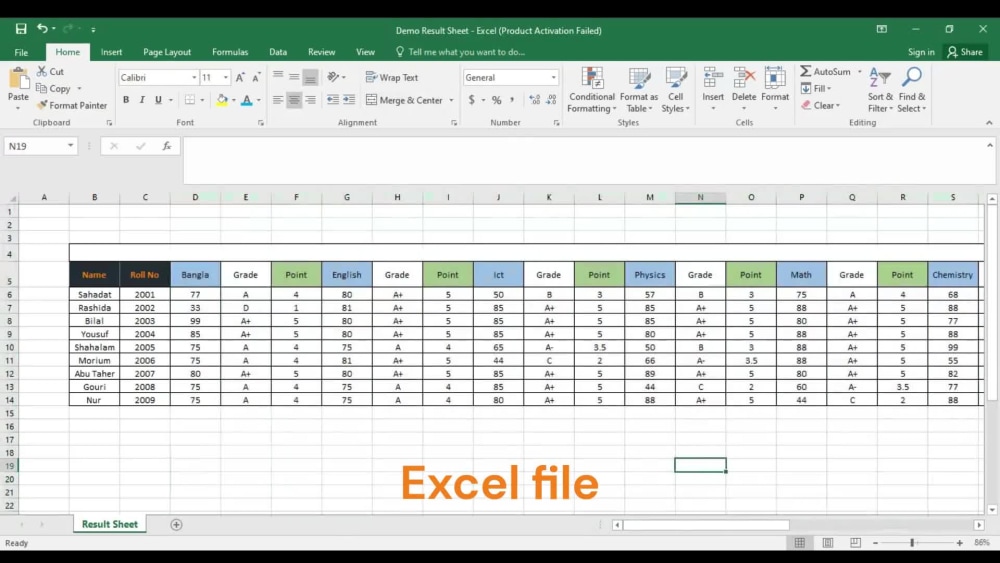Open the File tab
1000x563 pixels.
pyautogui.click(x=21, y=52)
